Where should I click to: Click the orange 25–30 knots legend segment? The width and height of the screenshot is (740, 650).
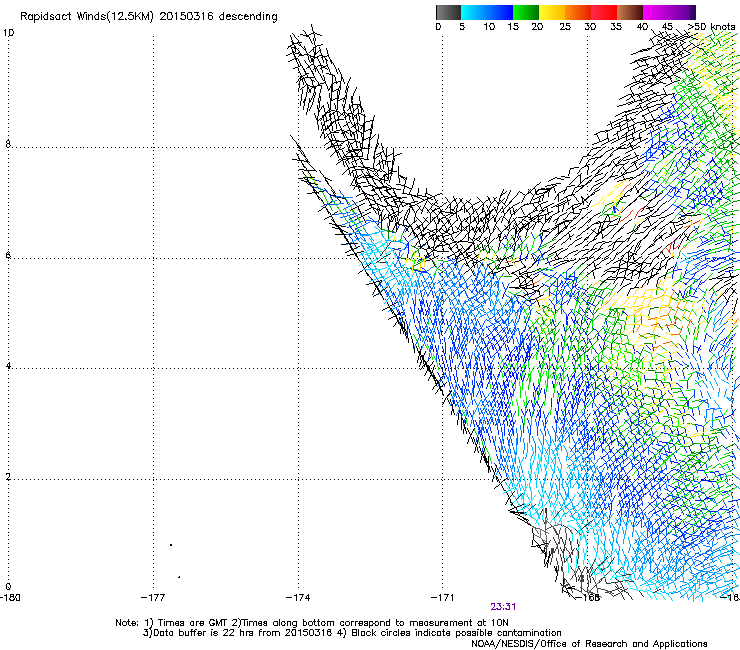click(x=578, y=12)
